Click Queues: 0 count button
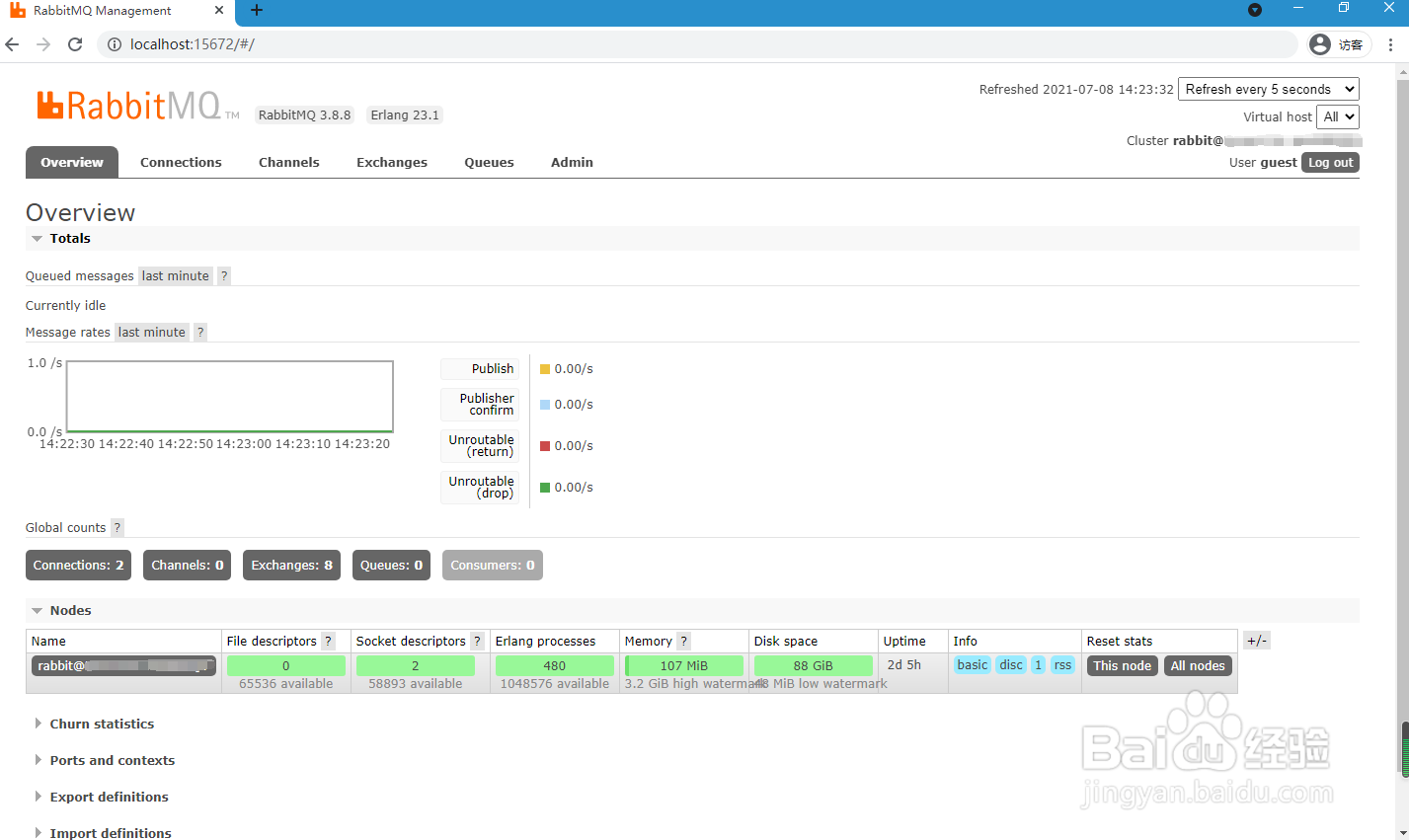 click(x=392, y=566)
